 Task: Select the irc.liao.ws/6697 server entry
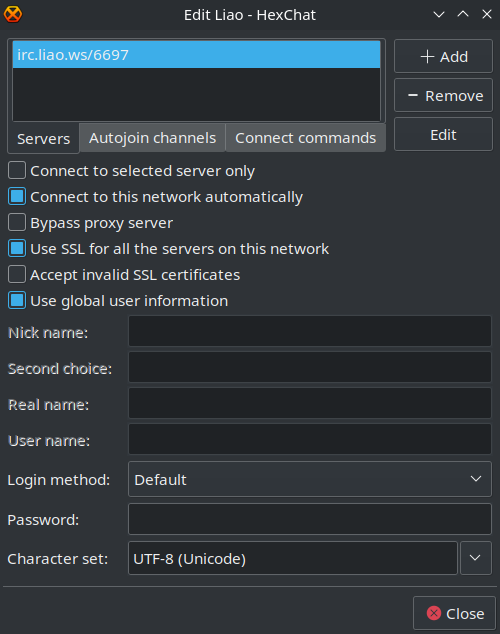point(196,55)
